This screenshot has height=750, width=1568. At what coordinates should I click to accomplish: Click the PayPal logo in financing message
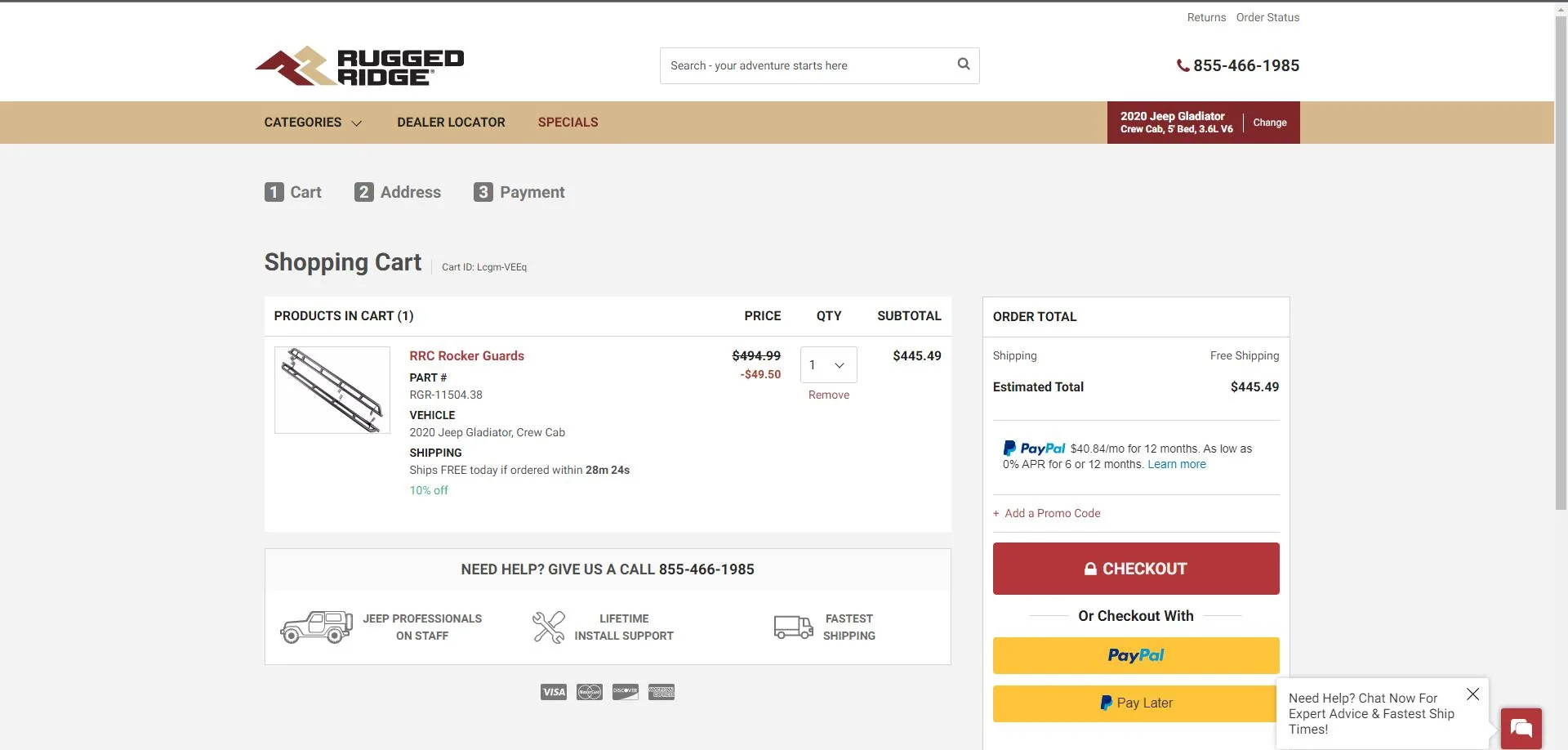(x=1034, y=449)
